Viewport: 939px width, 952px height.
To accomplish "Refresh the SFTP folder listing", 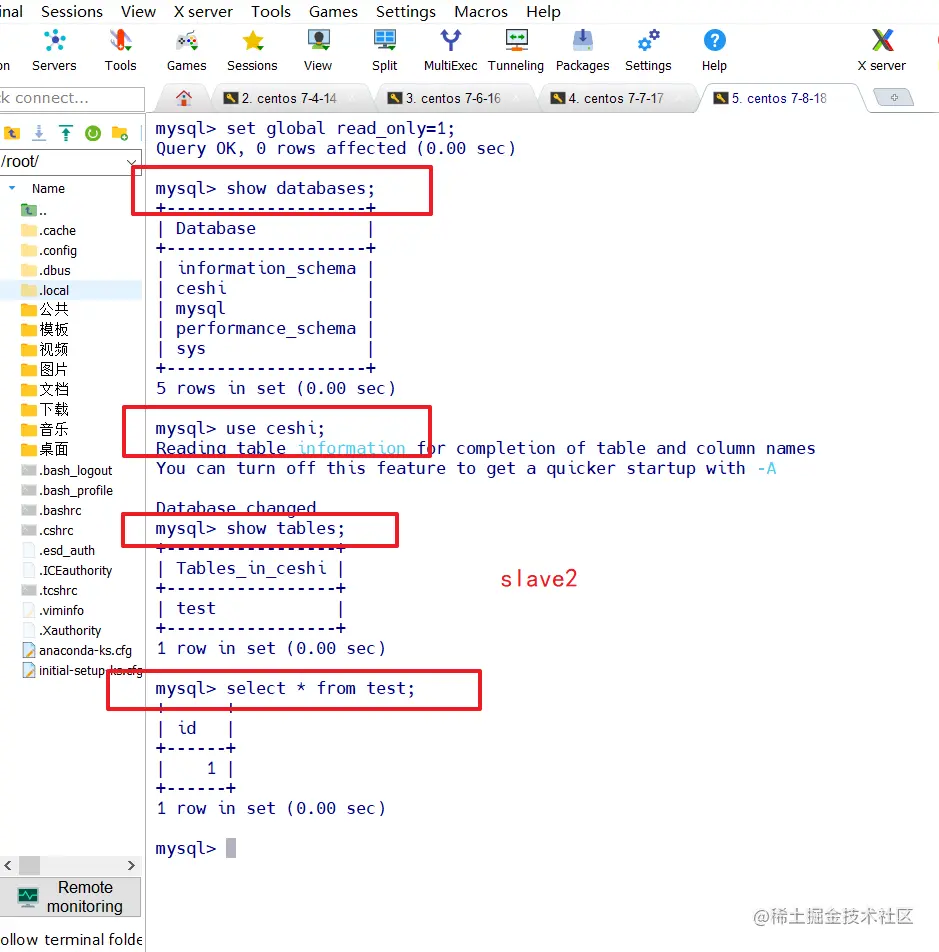I will click(93, 133).
